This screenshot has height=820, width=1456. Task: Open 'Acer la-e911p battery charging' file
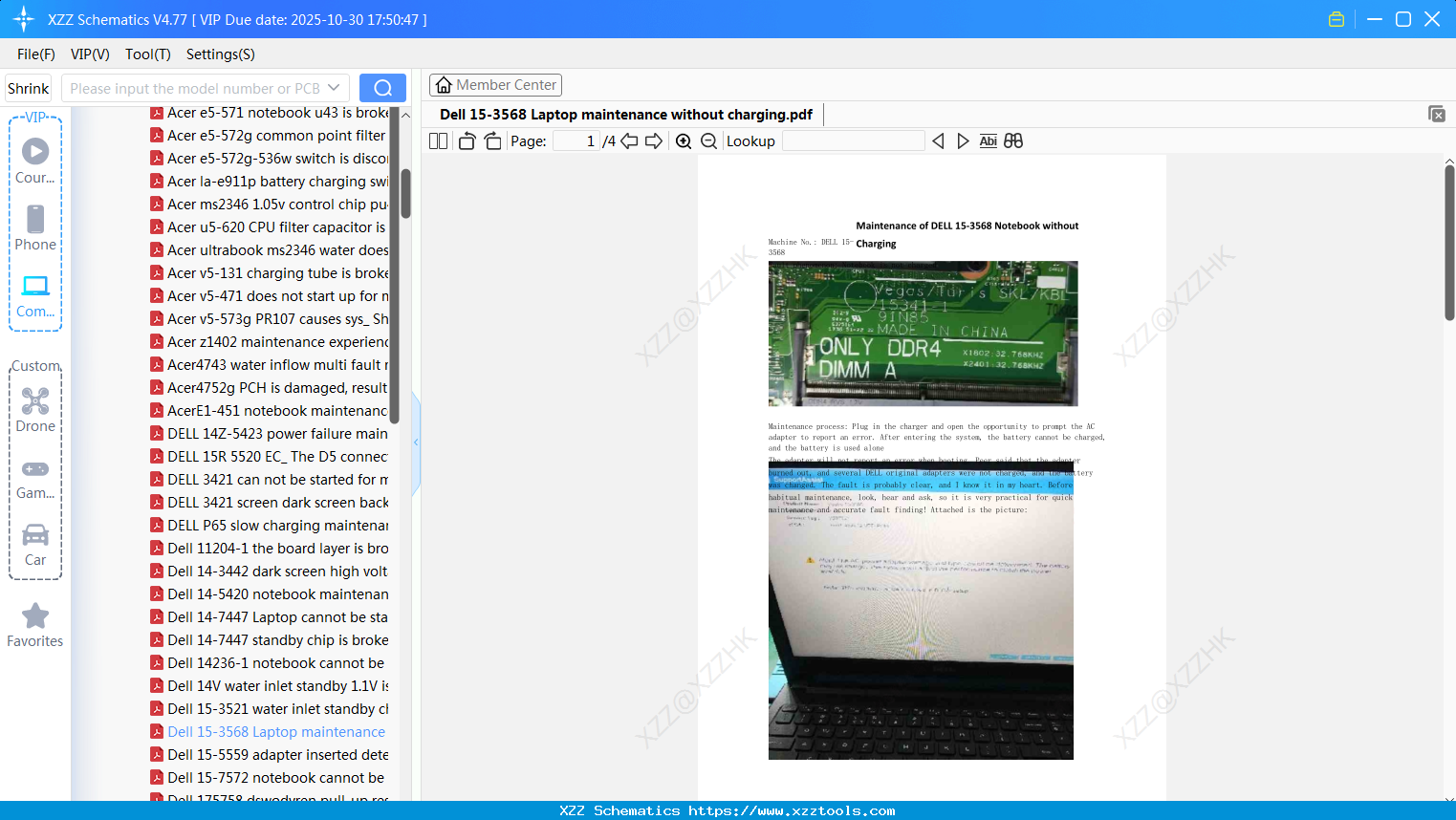coord(270,182)
